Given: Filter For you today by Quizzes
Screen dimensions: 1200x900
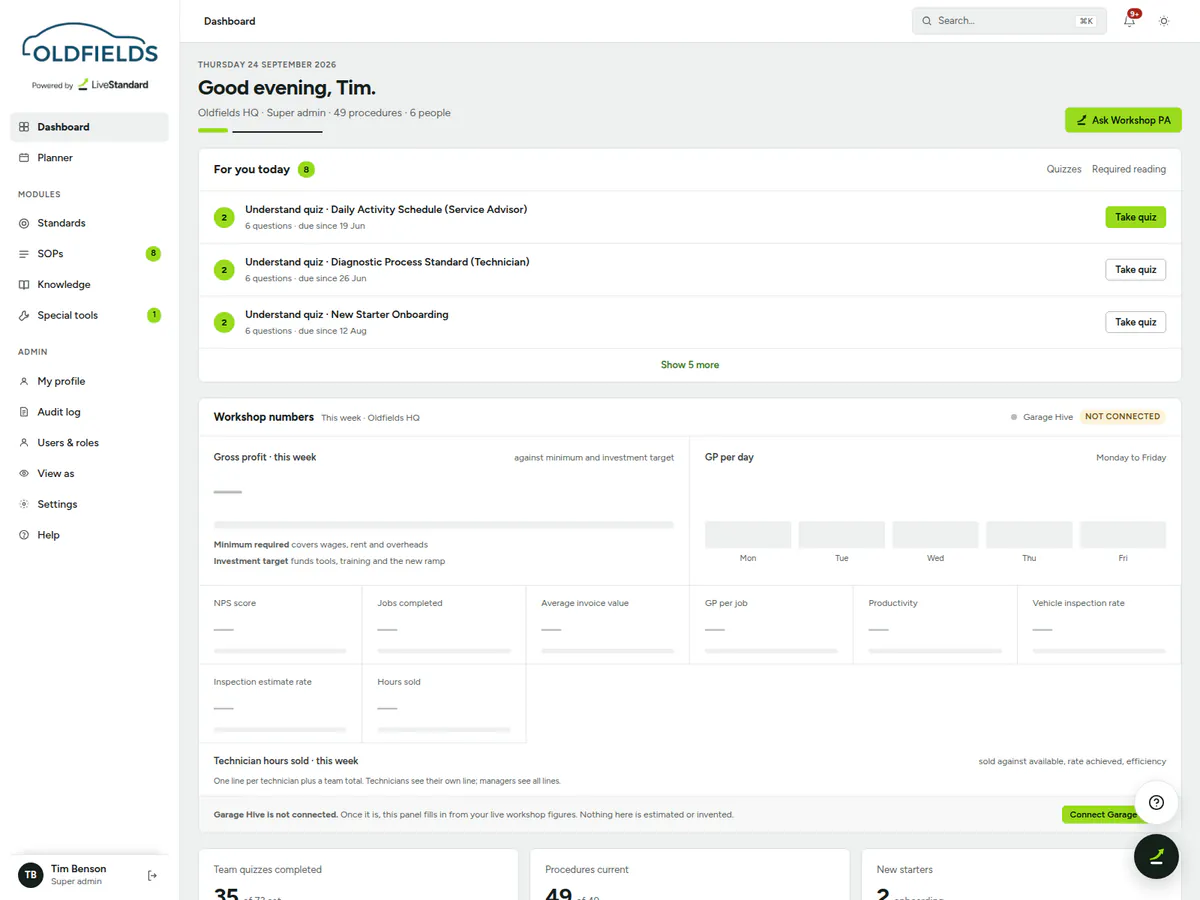Looking at the screenshot, I should click(1064, 169).
